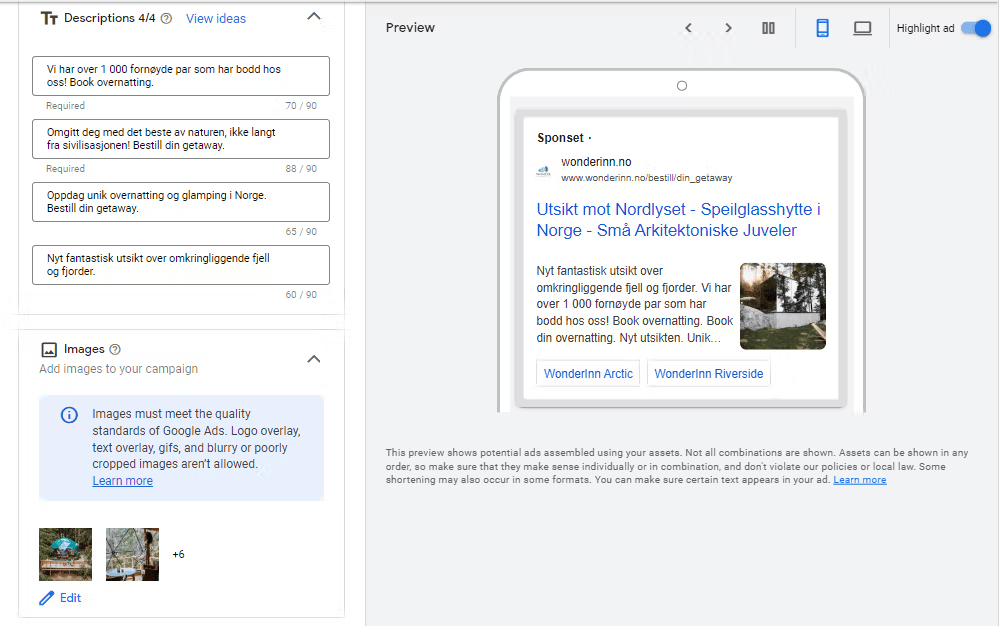Collapse the Descriptions section

click(x=313, y=17)
